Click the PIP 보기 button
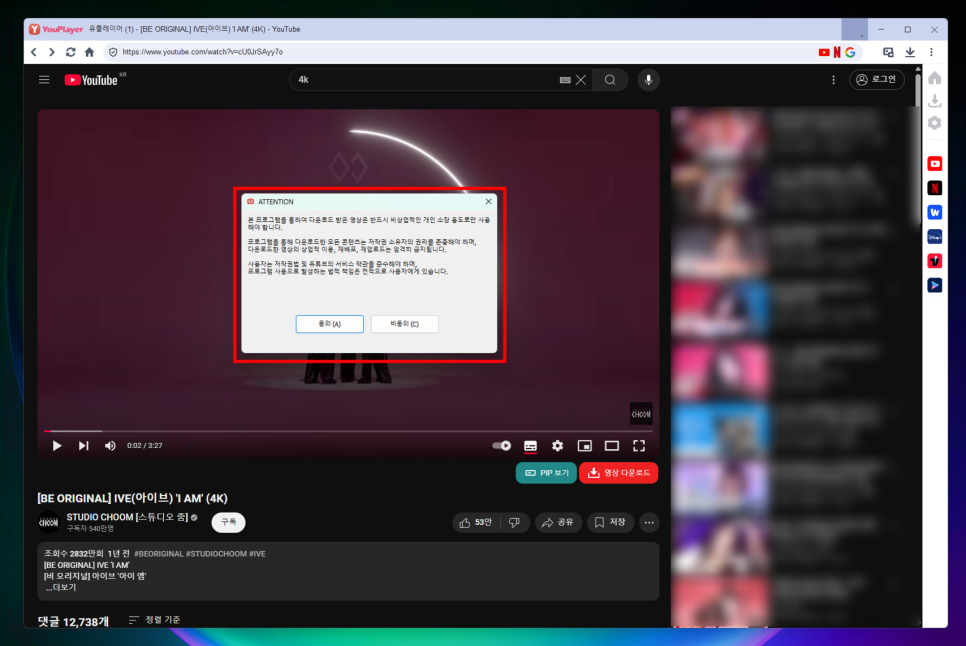Viewport: 966px width, 646px height. (x=546, y=473)
